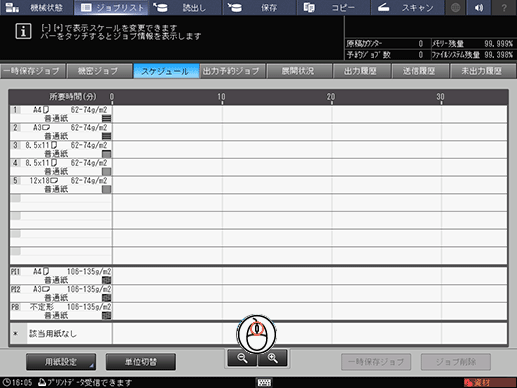Click the information icon beside message

[x=23, y=31]
